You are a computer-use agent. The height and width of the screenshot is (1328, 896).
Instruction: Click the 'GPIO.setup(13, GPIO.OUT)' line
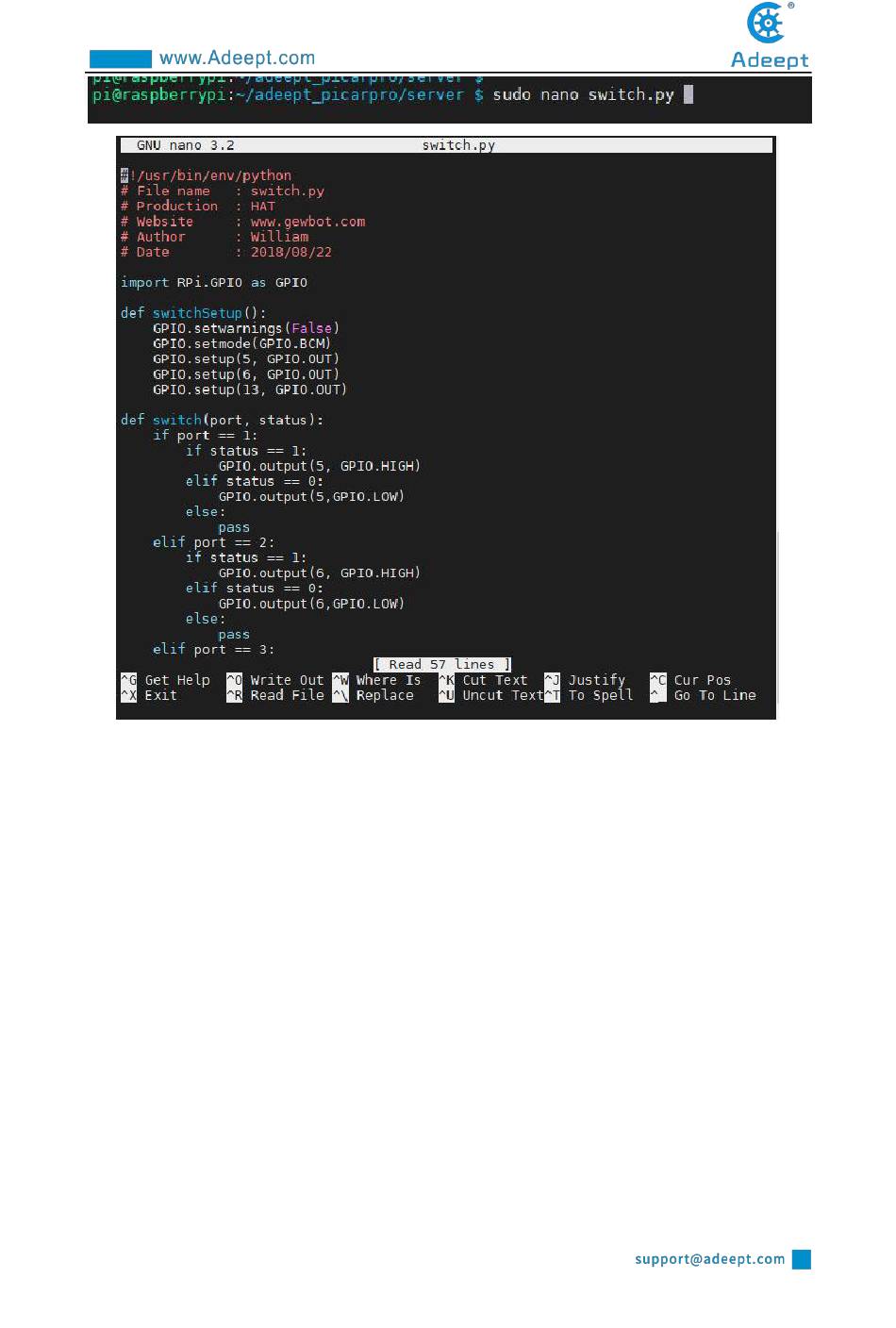point(250,390)
